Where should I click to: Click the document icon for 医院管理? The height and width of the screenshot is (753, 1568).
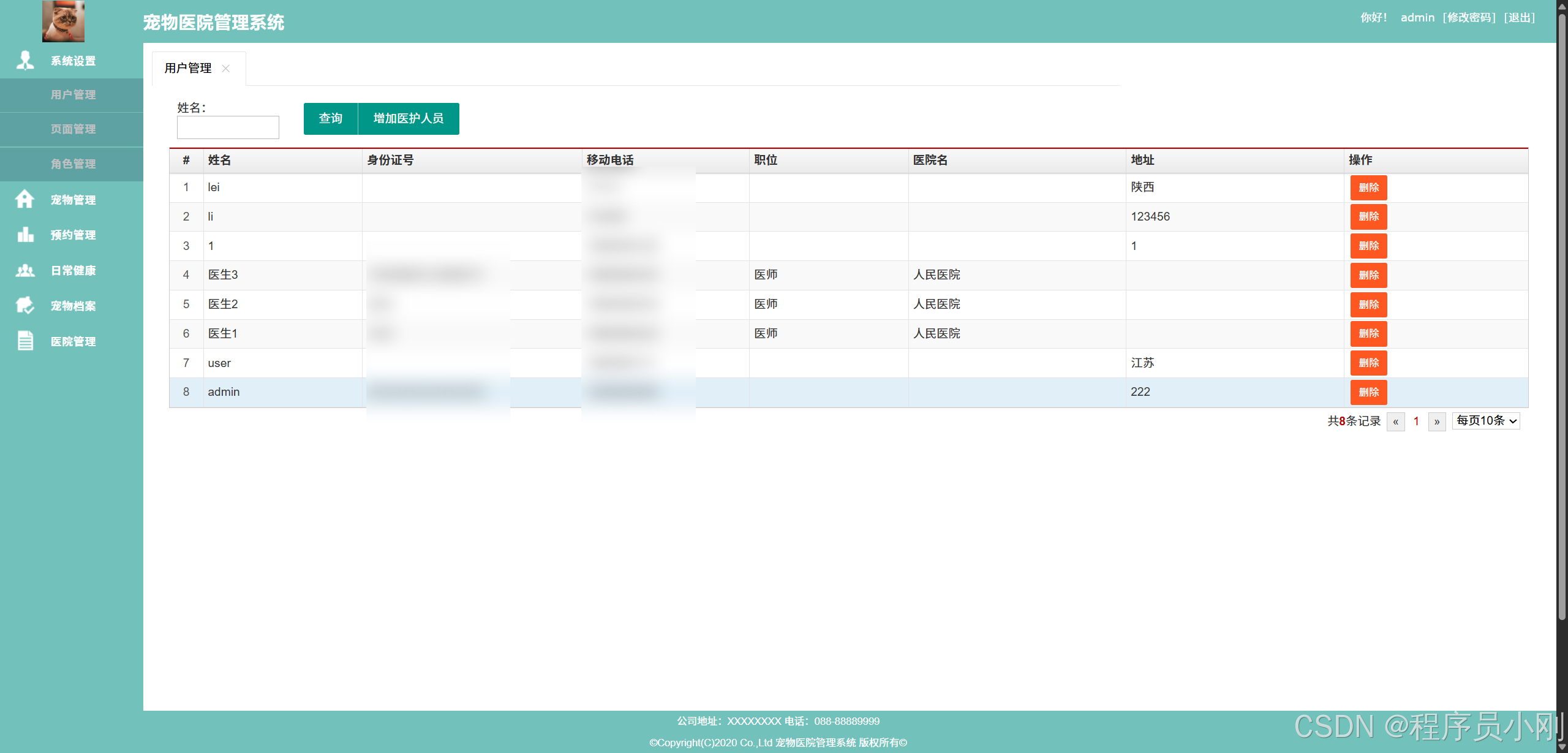(x=25, y=341)
